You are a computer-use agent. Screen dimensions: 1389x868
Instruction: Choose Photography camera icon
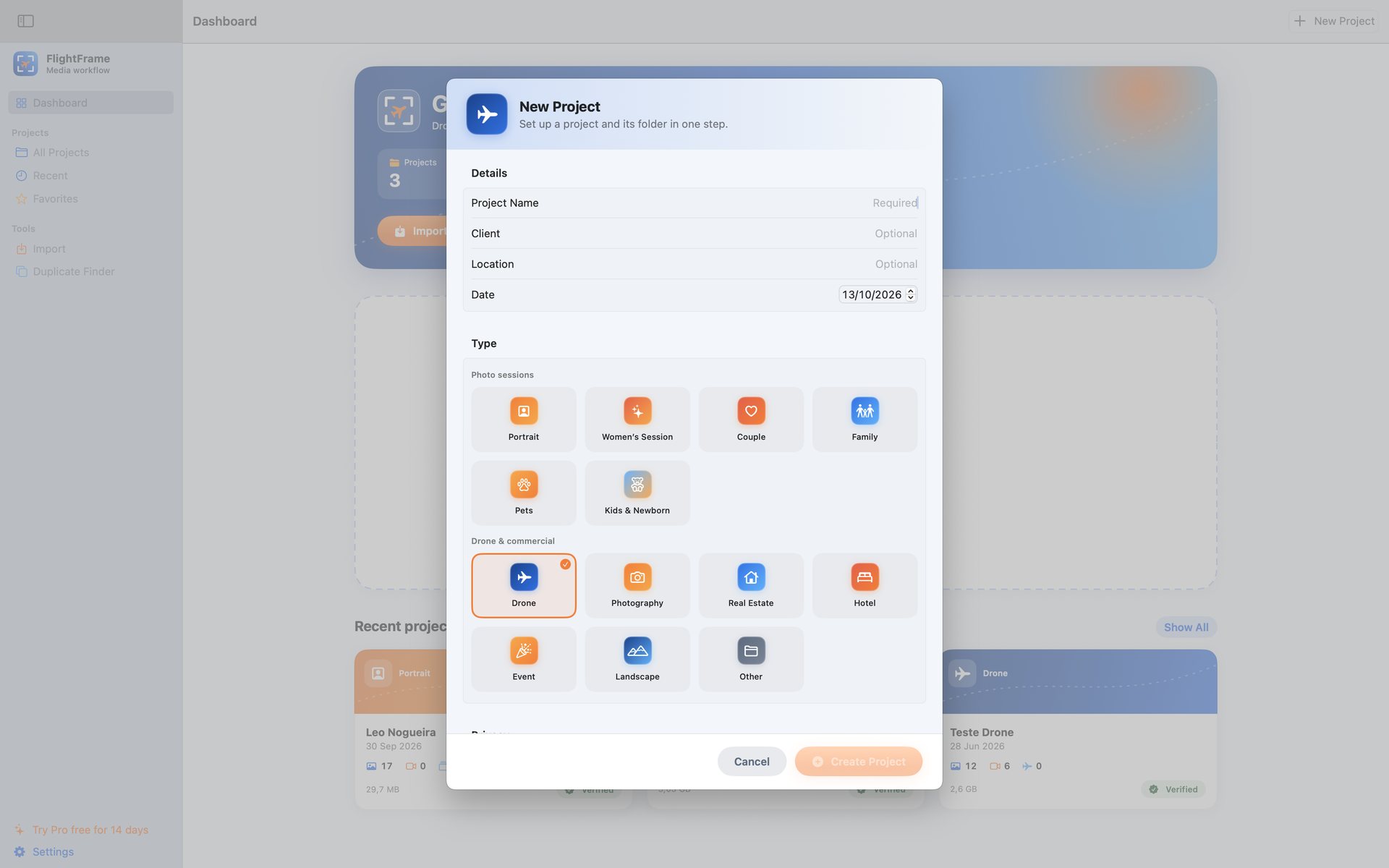(637, 577)
